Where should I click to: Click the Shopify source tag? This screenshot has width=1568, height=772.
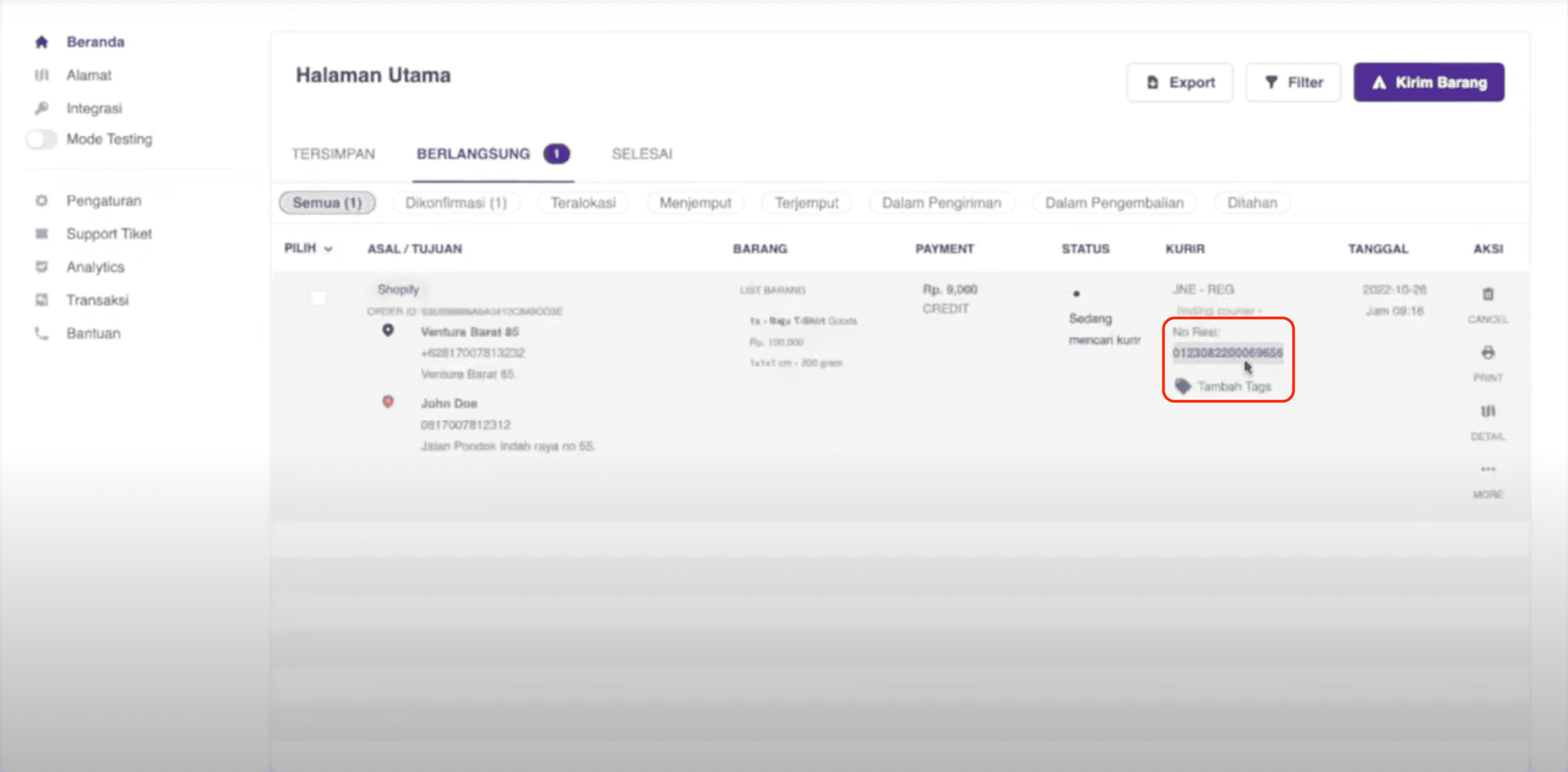[x=398, y=289]
